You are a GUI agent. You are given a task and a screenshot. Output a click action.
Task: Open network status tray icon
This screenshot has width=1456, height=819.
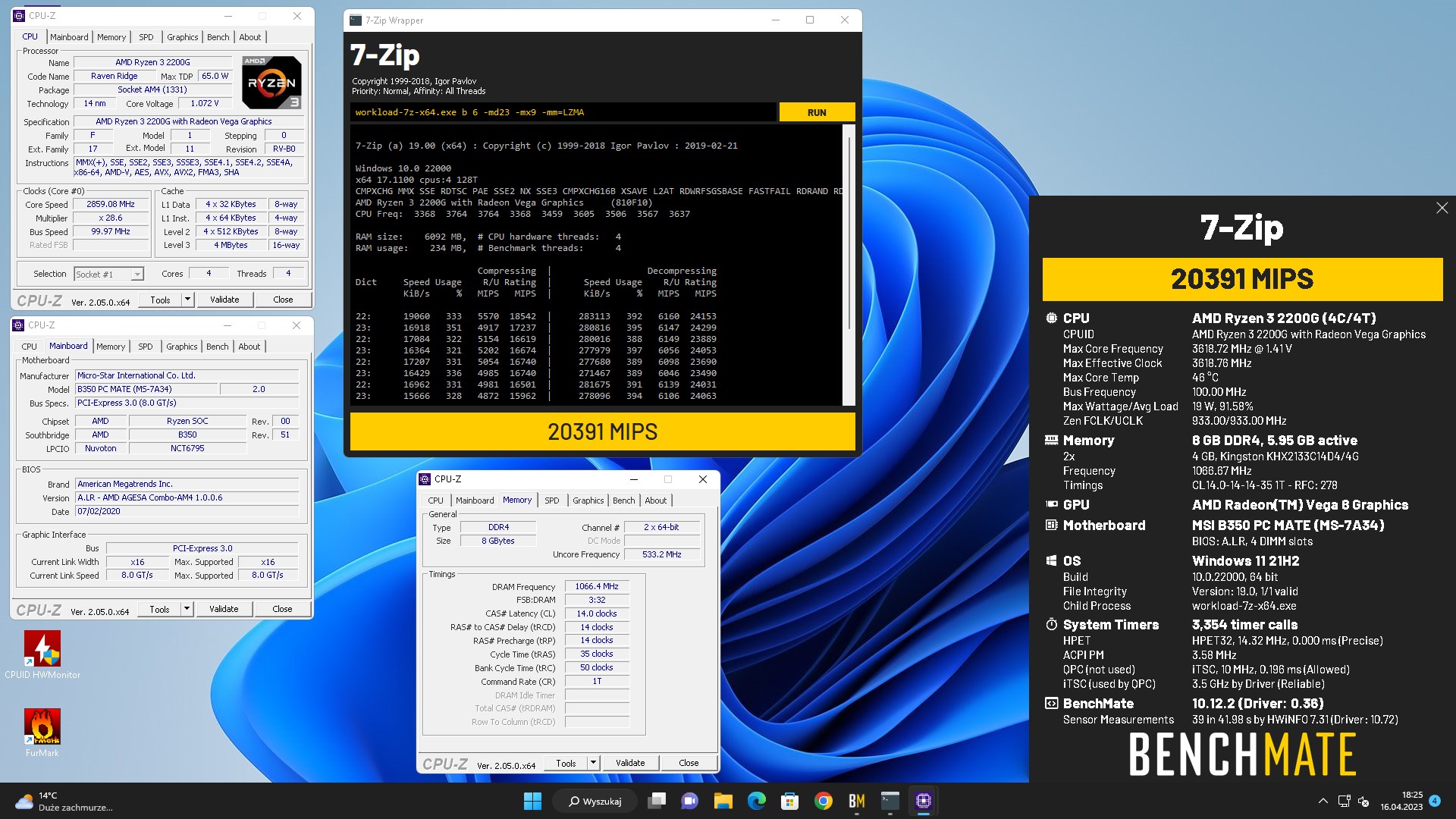pos(1344,801)
